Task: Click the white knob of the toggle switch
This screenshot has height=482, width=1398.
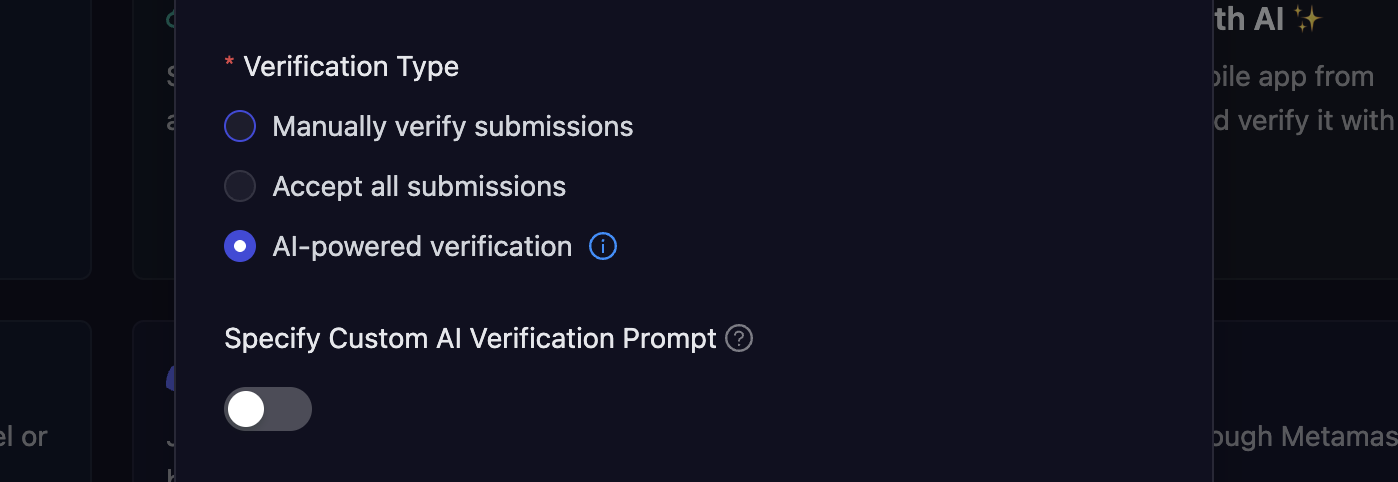Action: click(246, 409)
